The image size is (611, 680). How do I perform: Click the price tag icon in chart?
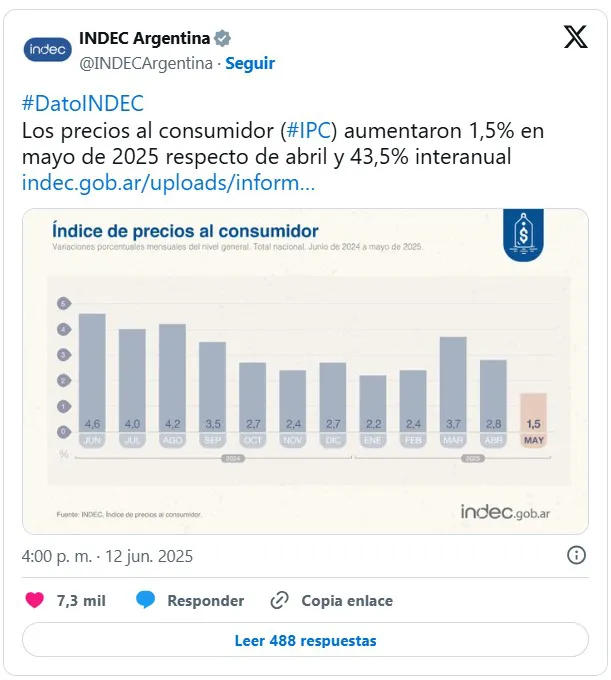522,236
